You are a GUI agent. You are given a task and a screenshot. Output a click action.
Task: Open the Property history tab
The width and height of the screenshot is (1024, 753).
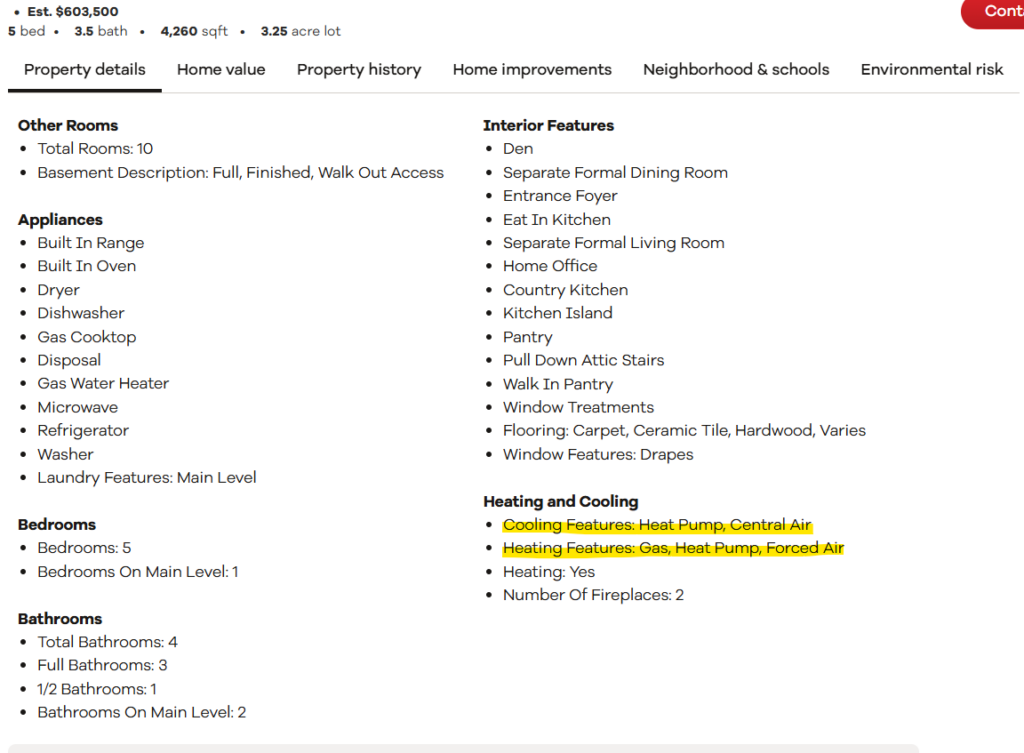(359, 69)
